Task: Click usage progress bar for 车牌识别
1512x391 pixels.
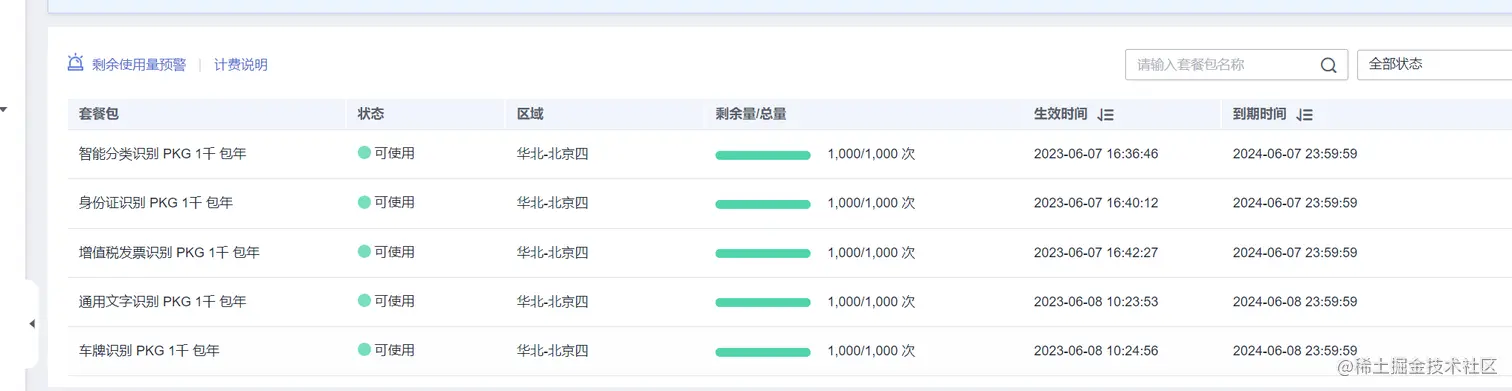Action: tap(763, 351)
